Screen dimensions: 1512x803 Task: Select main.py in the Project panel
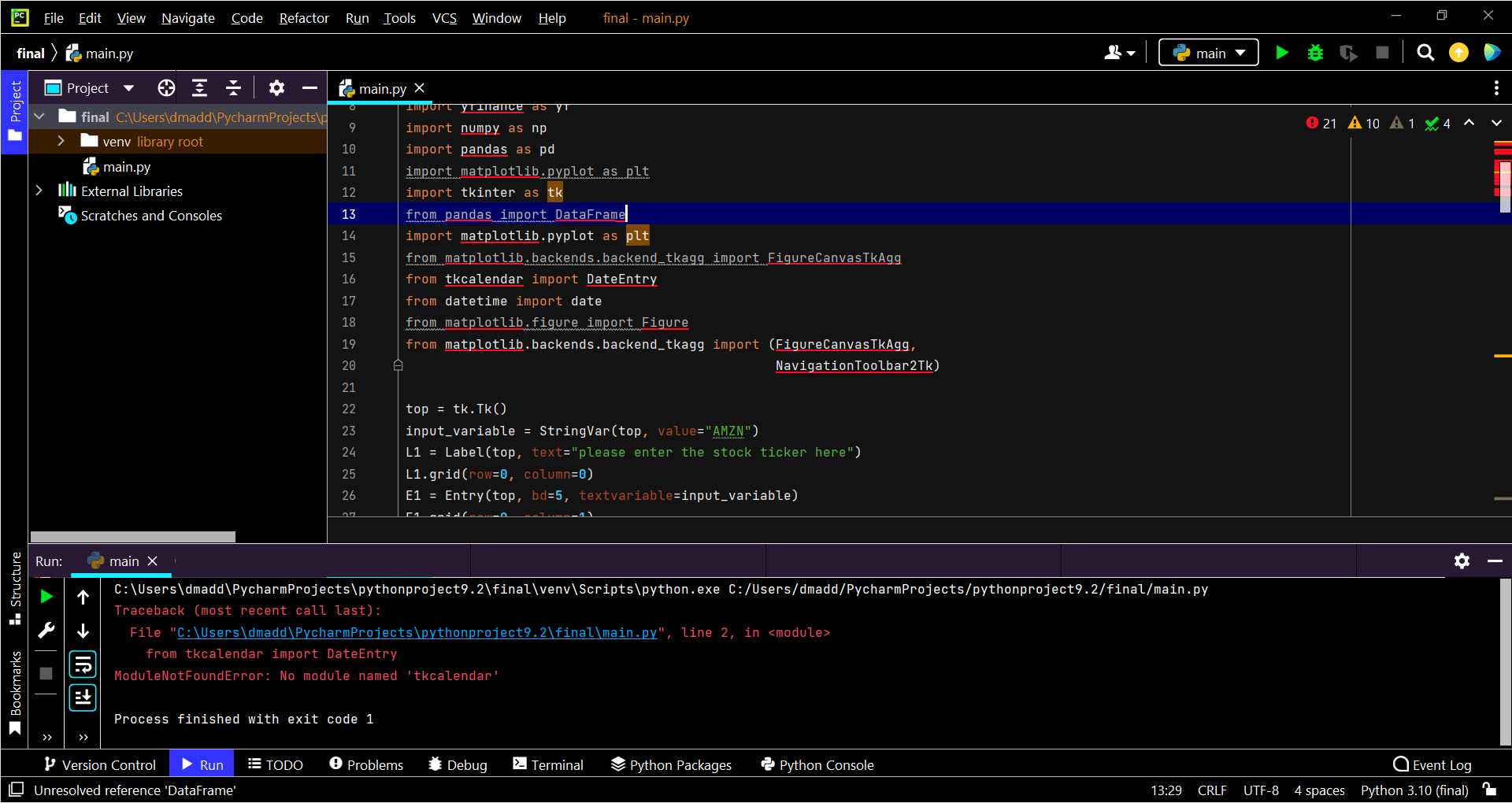126,166
